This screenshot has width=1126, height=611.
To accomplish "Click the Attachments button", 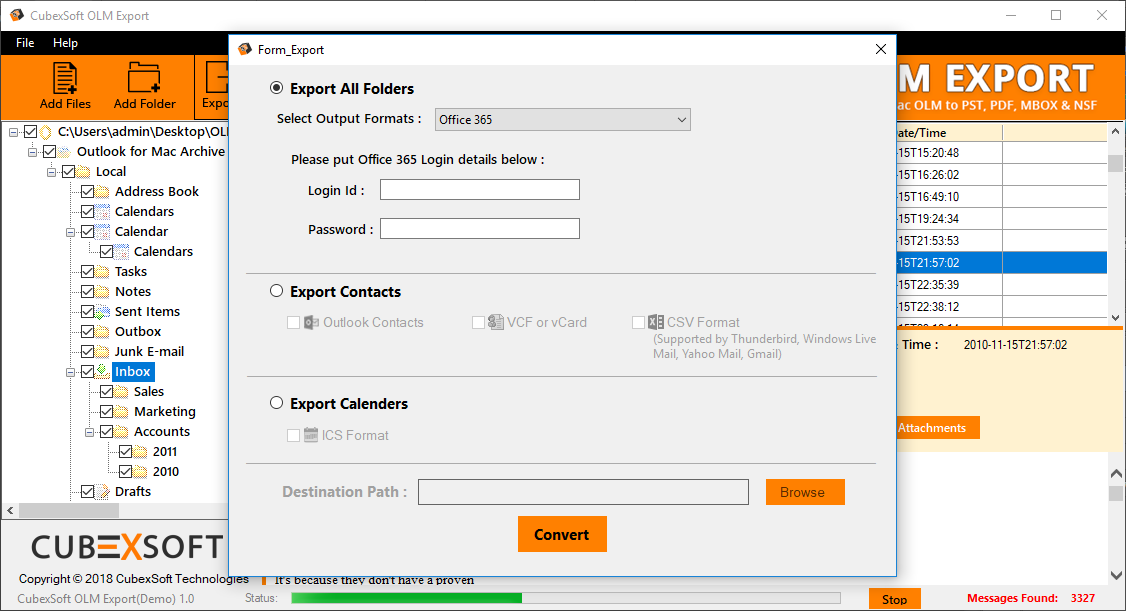I will (937, 428).
